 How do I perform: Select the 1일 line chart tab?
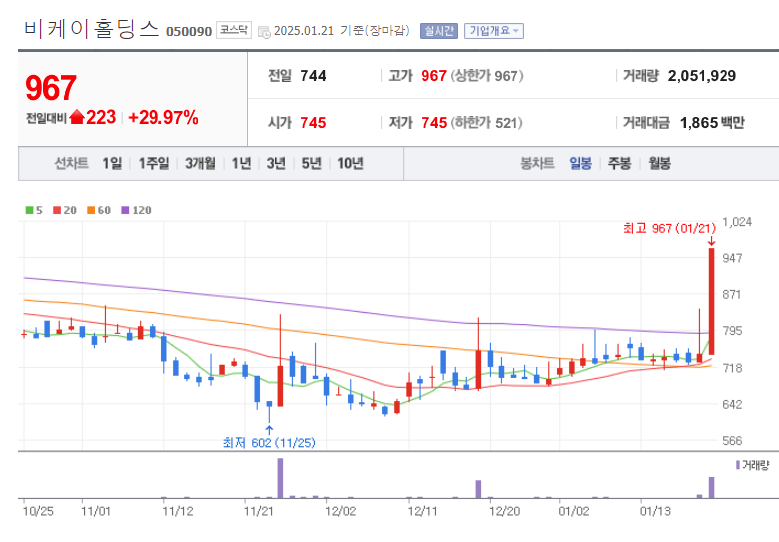point(112,163)
